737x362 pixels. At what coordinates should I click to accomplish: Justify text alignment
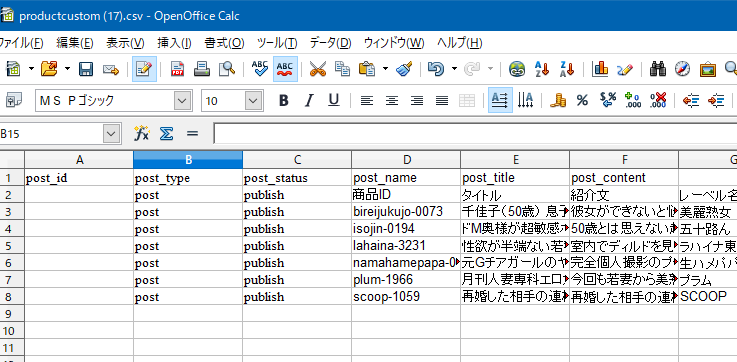(x=442, y=100)
